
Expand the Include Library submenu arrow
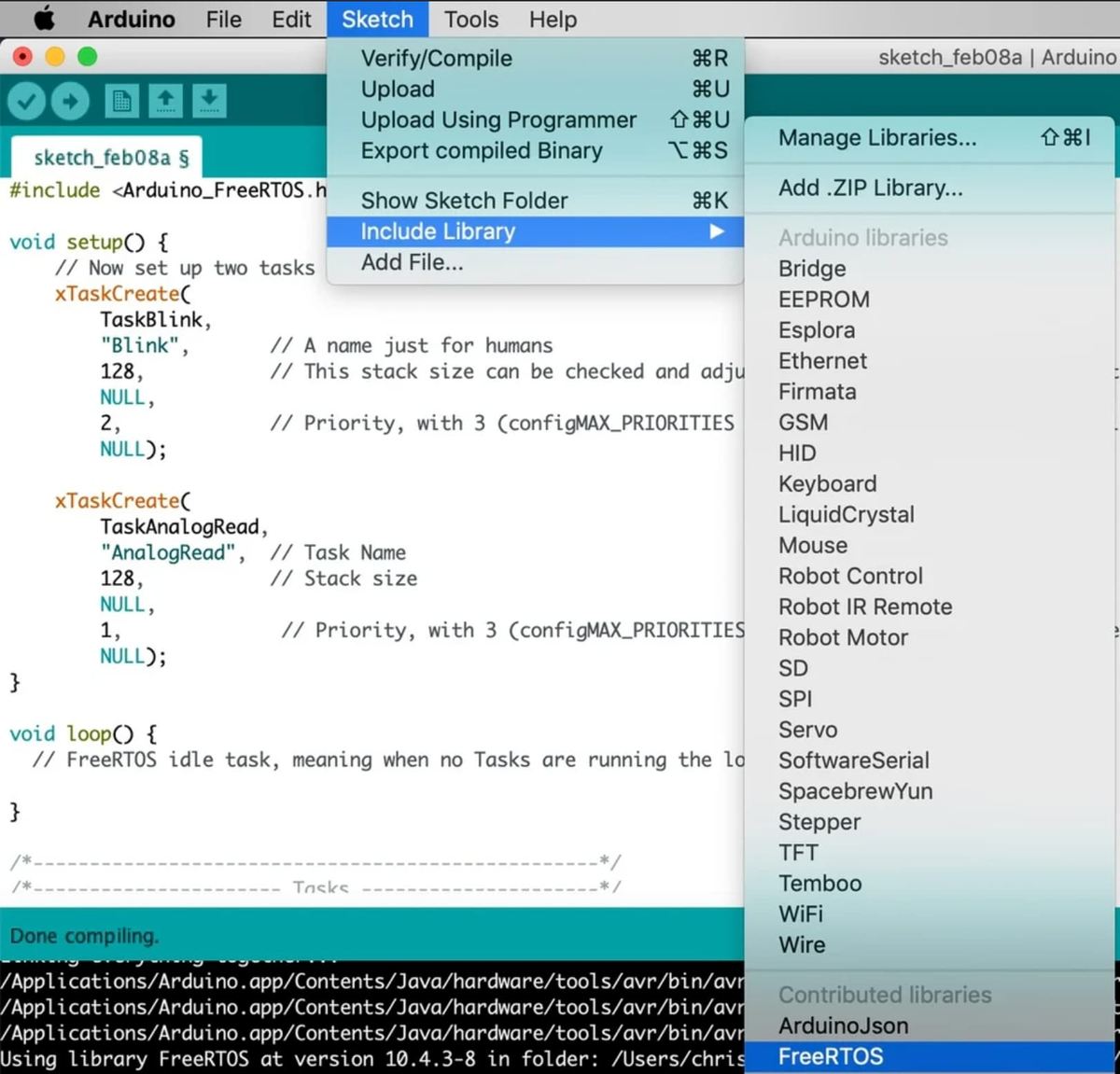(x=716, y=231)
